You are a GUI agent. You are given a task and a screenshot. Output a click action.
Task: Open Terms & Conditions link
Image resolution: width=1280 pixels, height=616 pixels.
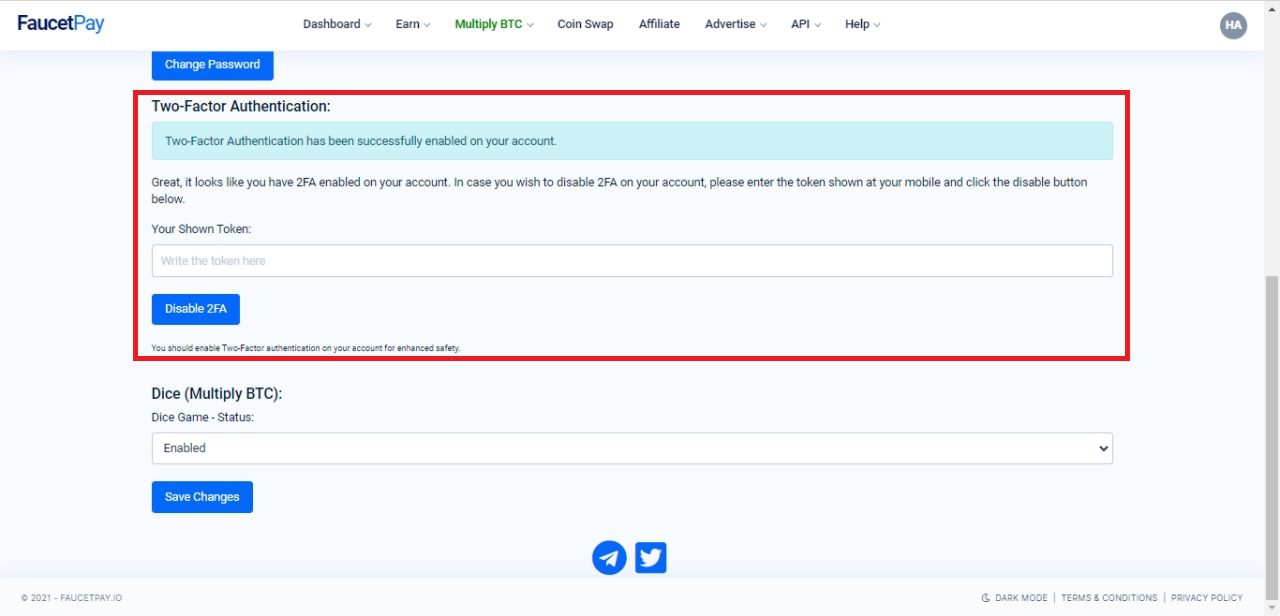pos(1109,598)
